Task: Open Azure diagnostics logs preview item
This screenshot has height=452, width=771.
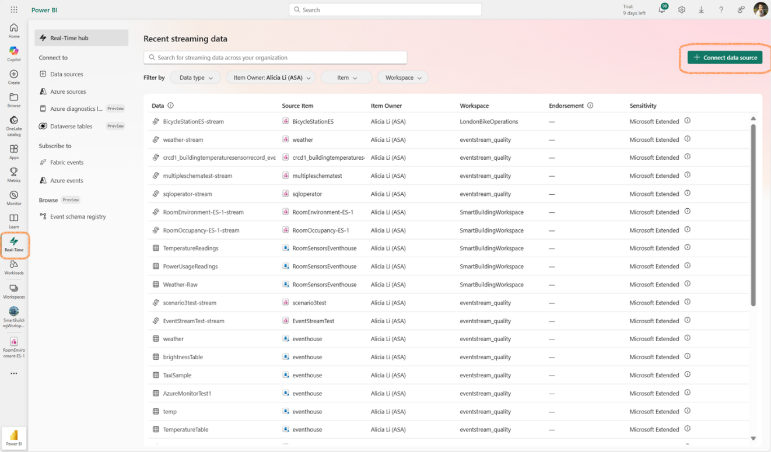Action: tap(81, 109)
